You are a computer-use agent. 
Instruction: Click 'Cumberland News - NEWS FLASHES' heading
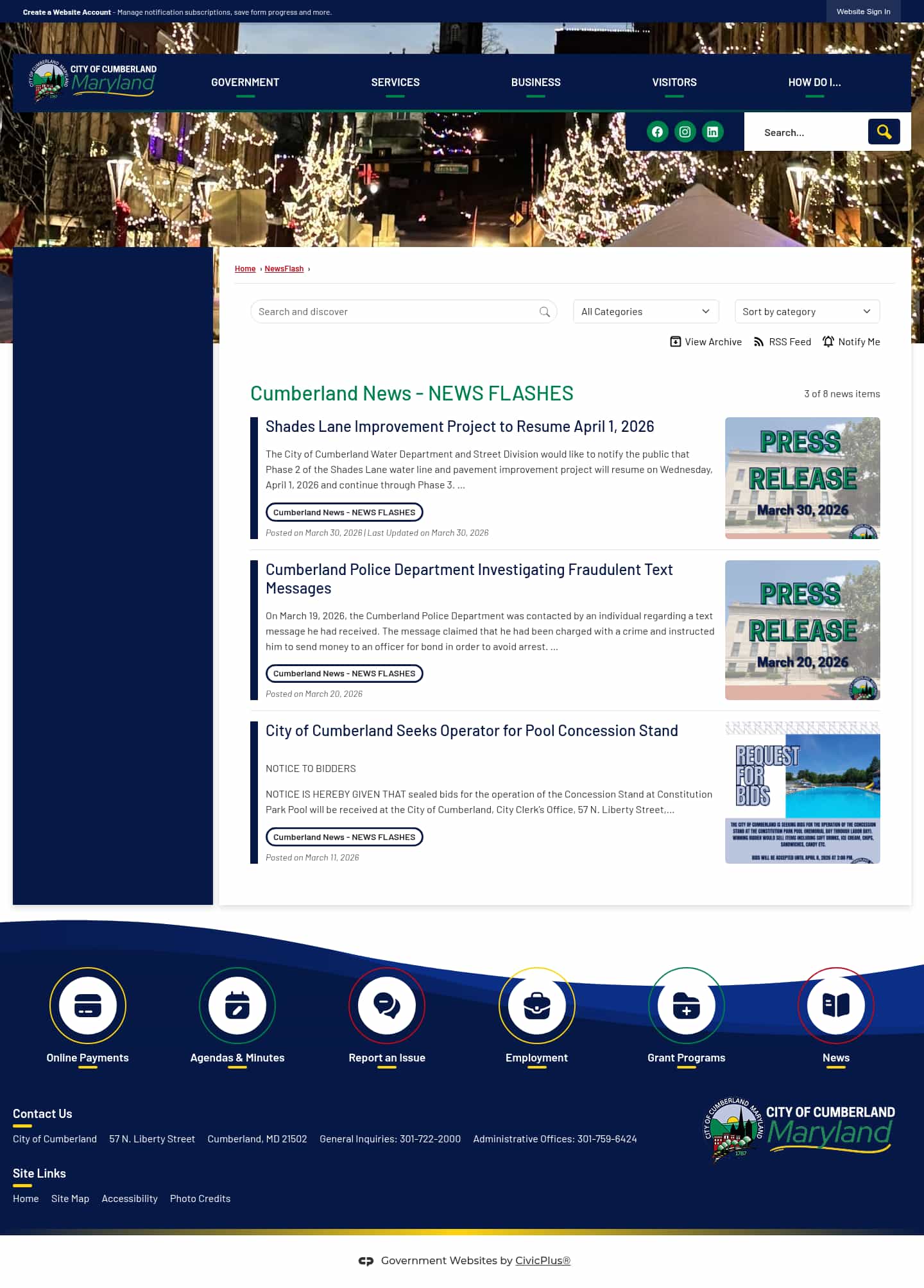[x=412, y=393]
